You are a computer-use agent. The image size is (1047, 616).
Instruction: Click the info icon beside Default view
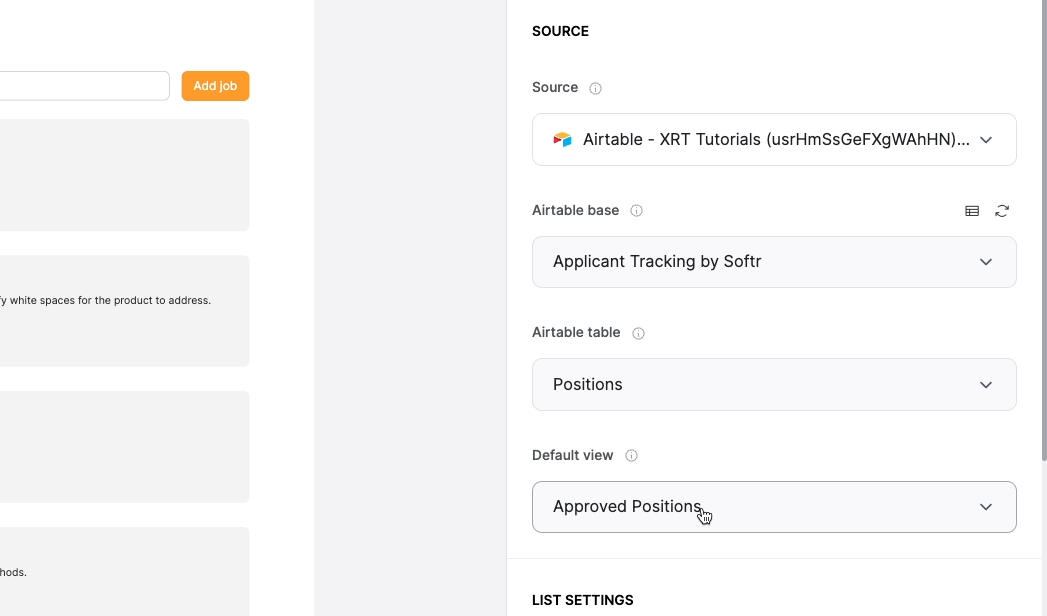(631, 456)
